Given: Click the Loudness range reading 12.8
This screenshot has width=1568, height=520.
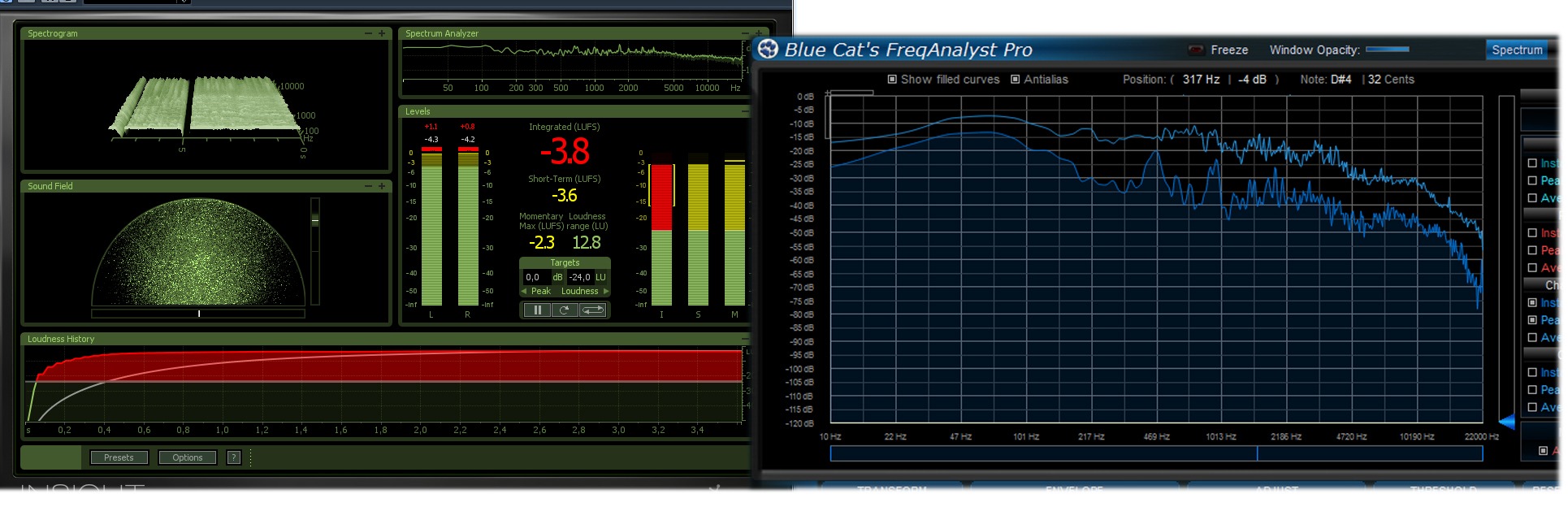Looking at the screenshot, I should [x=587, y=243].
